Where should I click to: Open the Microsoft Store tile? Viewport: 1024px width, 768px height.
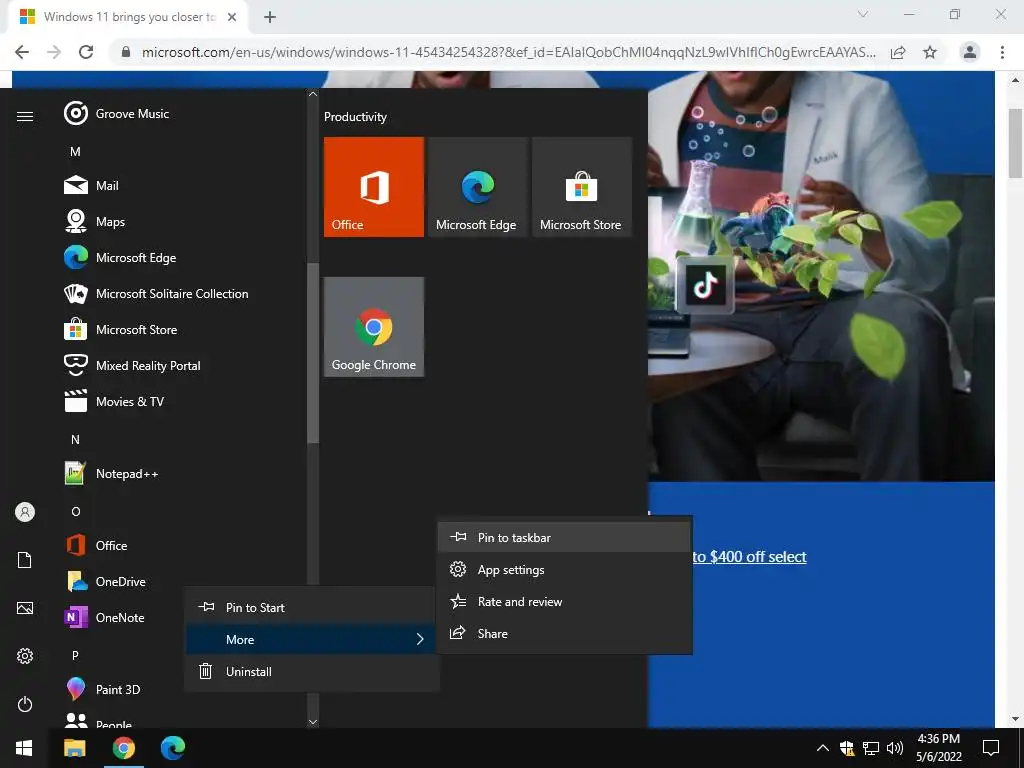582,187
